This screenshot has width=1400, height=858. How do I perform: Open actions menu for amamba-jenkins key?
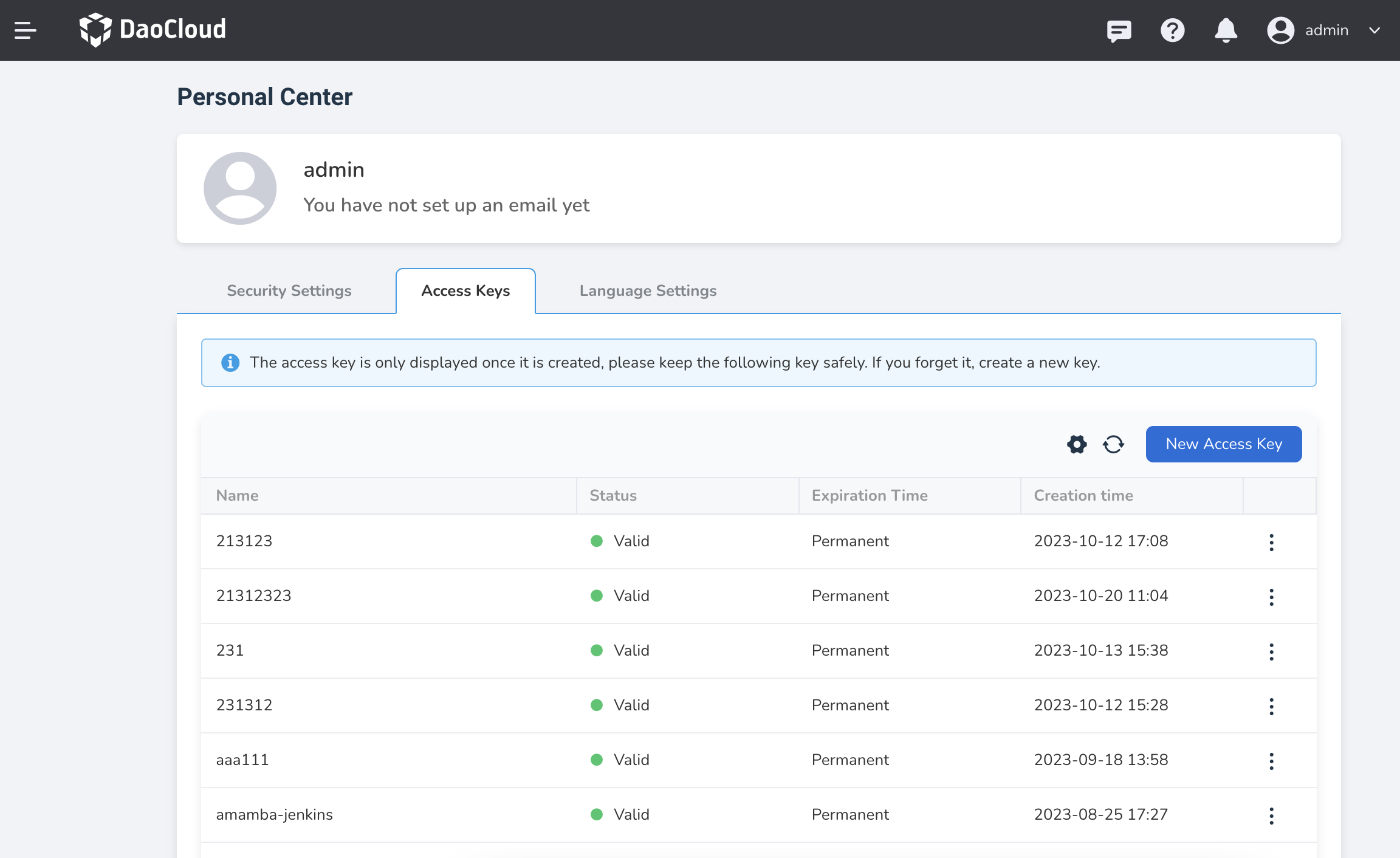click(x=1271, y=815)
